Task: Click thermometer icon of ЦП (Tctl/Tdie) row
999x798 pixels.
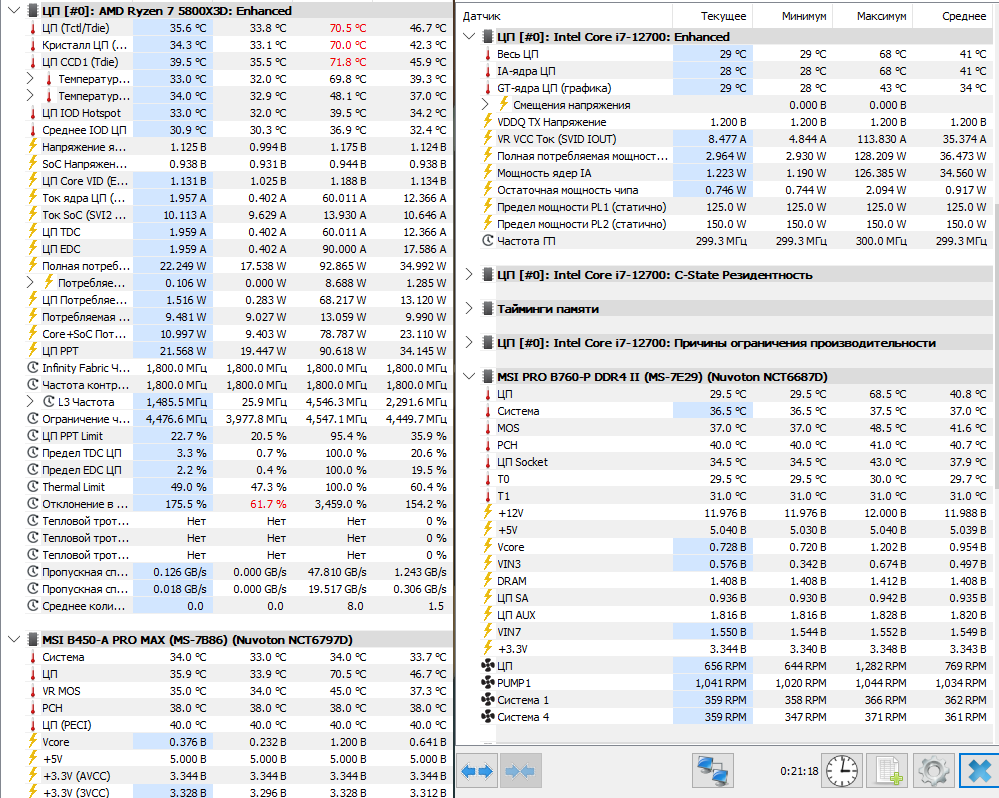Action: (33, 28)
